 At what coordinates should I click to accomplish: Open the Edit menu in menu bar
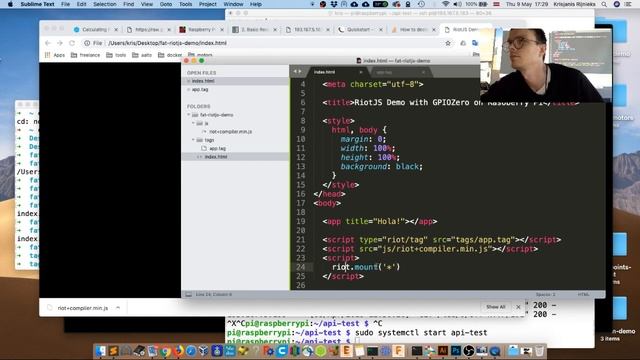(x=81, y=4)
